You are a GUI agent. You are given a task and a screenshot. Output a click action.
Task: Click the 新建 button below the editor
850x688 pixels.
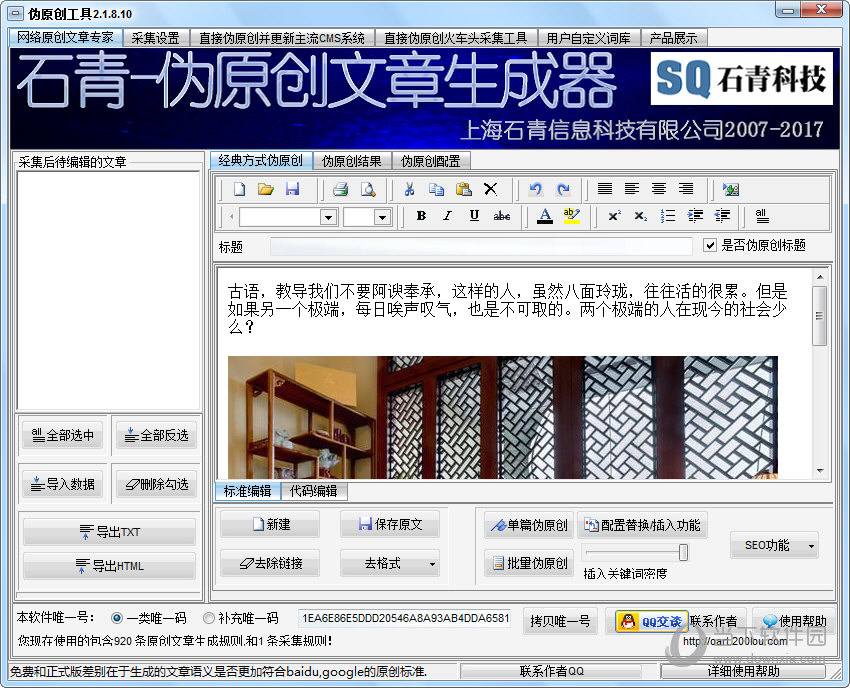270,524
